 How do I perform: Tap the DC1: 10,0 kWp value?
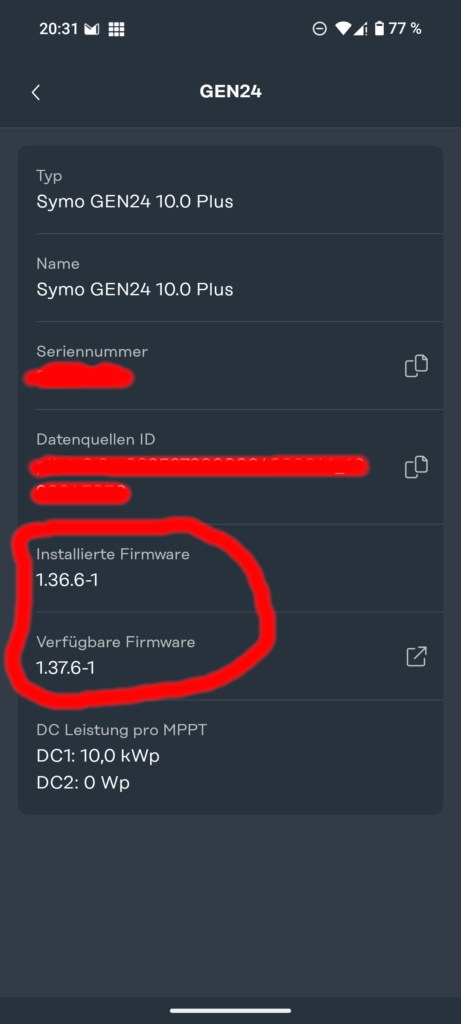point(98,756)
